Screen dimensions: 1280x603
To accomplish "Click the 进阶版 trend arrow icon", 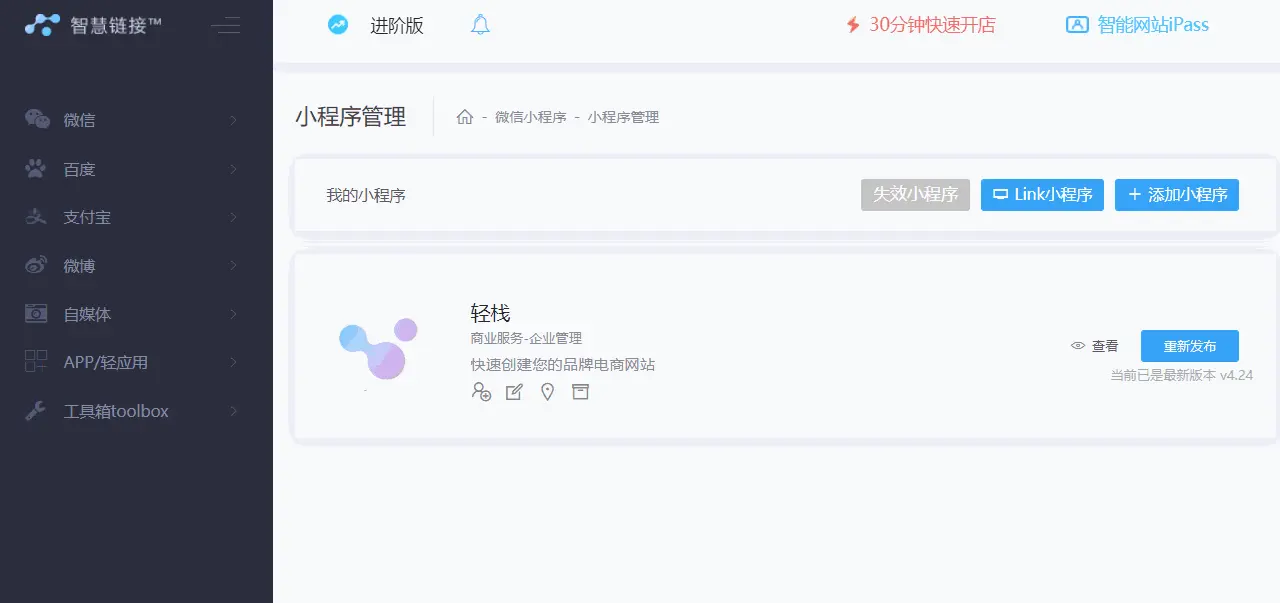I will coord(338,25).
